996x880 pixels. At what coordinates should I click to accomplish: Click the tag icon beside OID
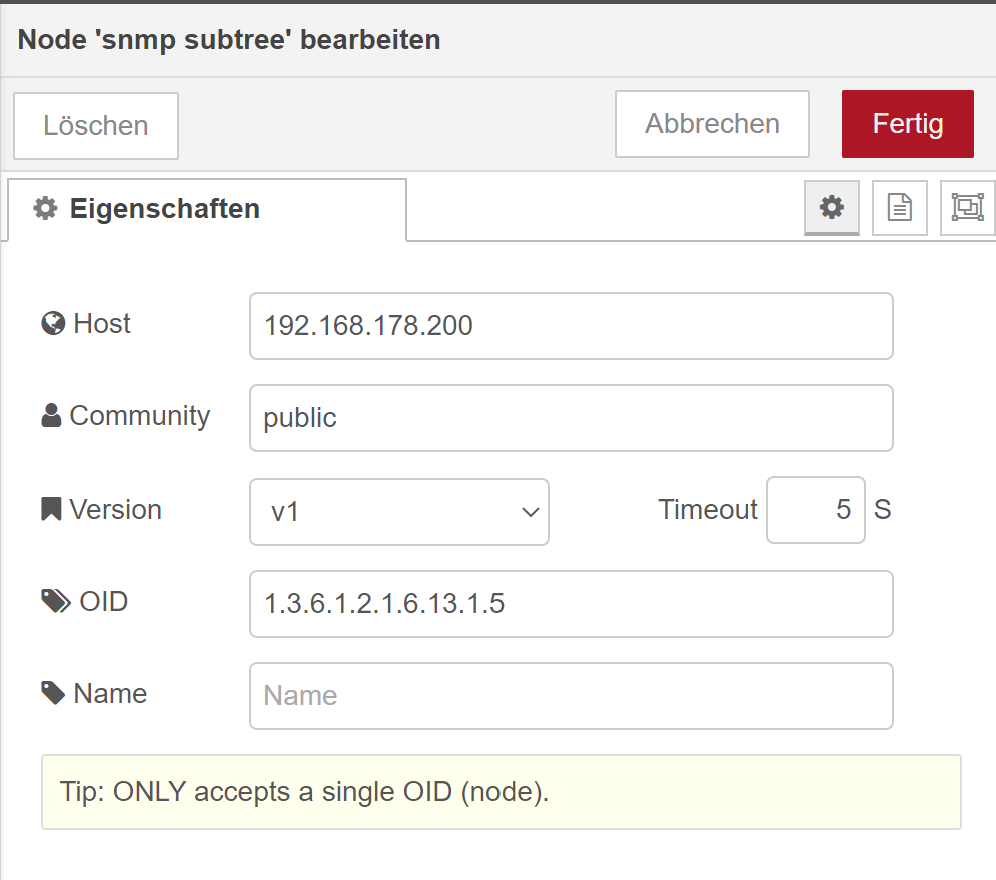coord(55,601)
